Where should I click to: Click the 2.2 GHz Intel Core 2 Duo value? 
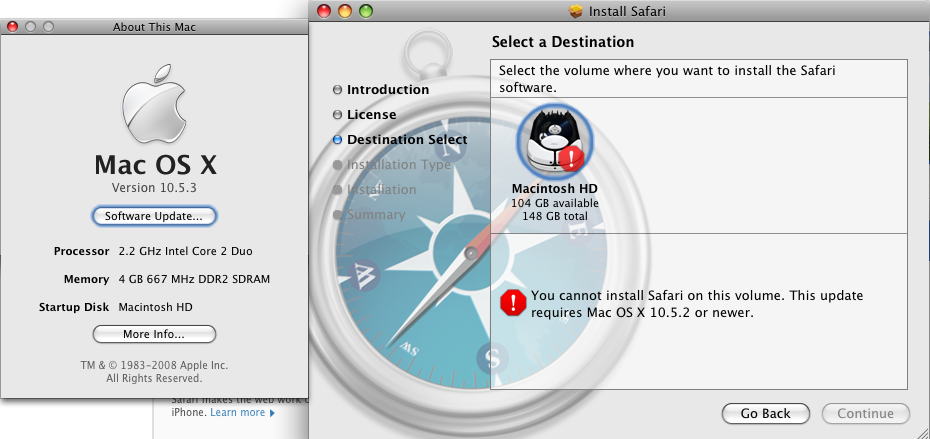point(186,251)
